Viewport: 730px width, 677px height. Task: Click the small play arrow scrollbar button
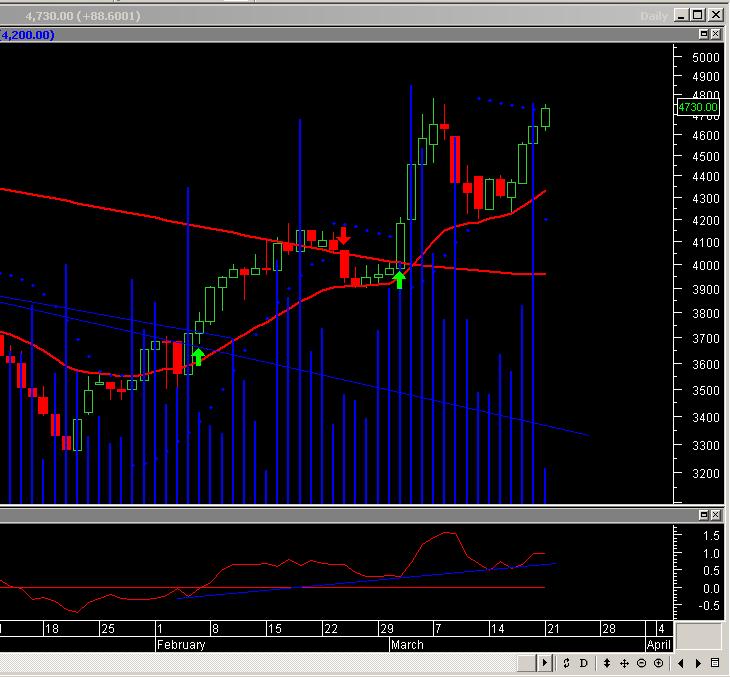click(544, 663)
